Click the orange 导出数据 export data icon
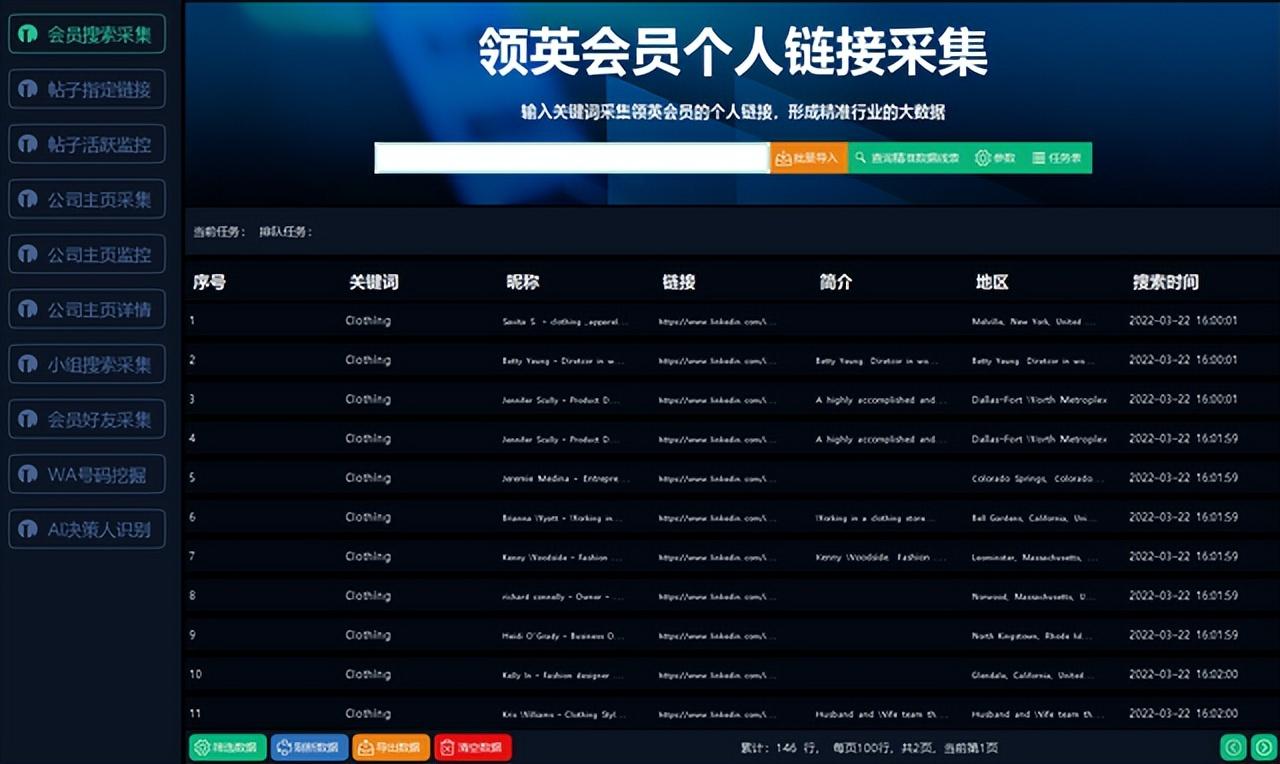The width and height of the screenshot is (1280, 764). (366, 746)
